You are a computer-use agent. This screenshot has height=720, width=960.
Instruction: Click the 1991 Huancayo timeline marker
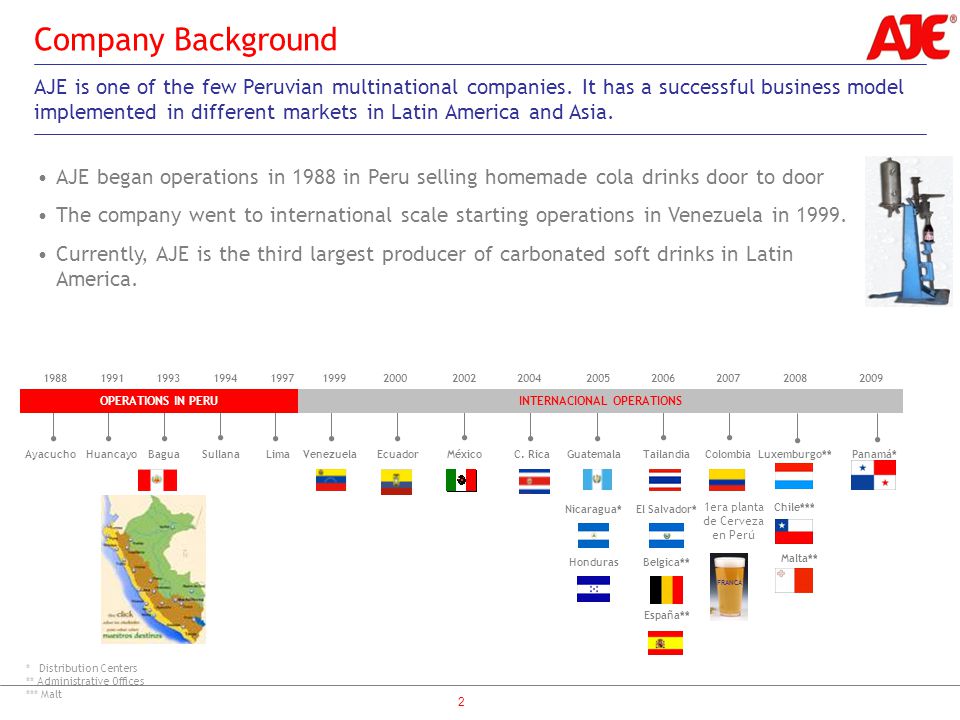108,438
